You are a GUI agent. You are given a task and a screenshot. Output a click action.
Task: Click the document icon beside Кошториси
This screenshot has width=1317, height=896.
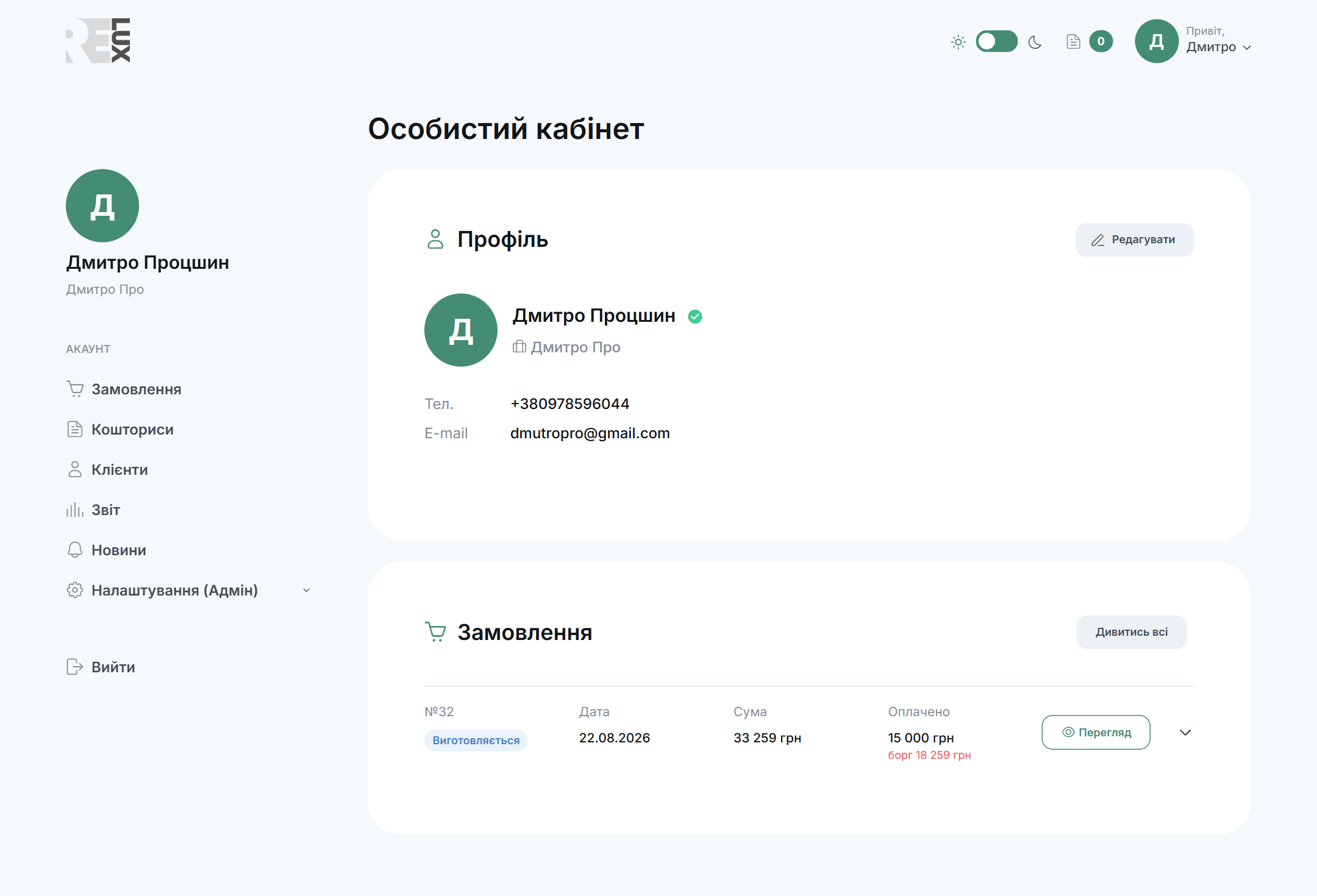click(x=74, y=429)
